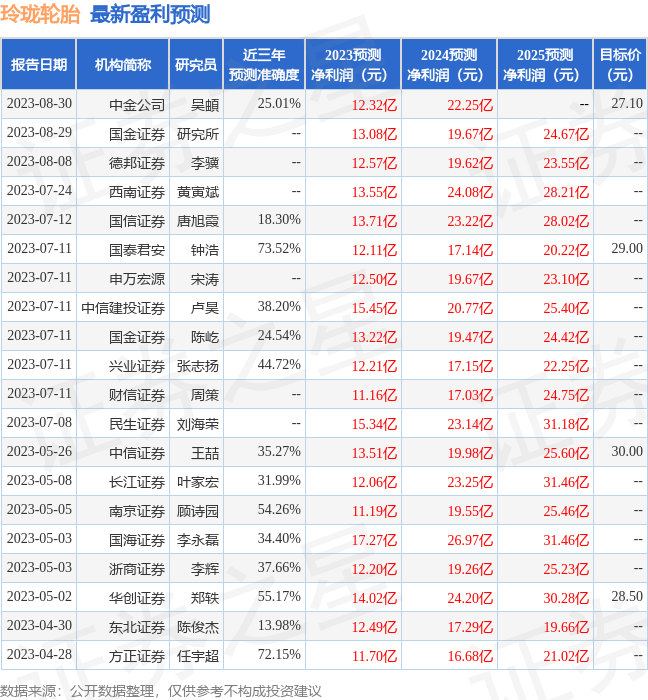Click the 13.08亿 profit value
Image resolution: width=648 pixels, height=700 pixels.
tap(374, 134)
